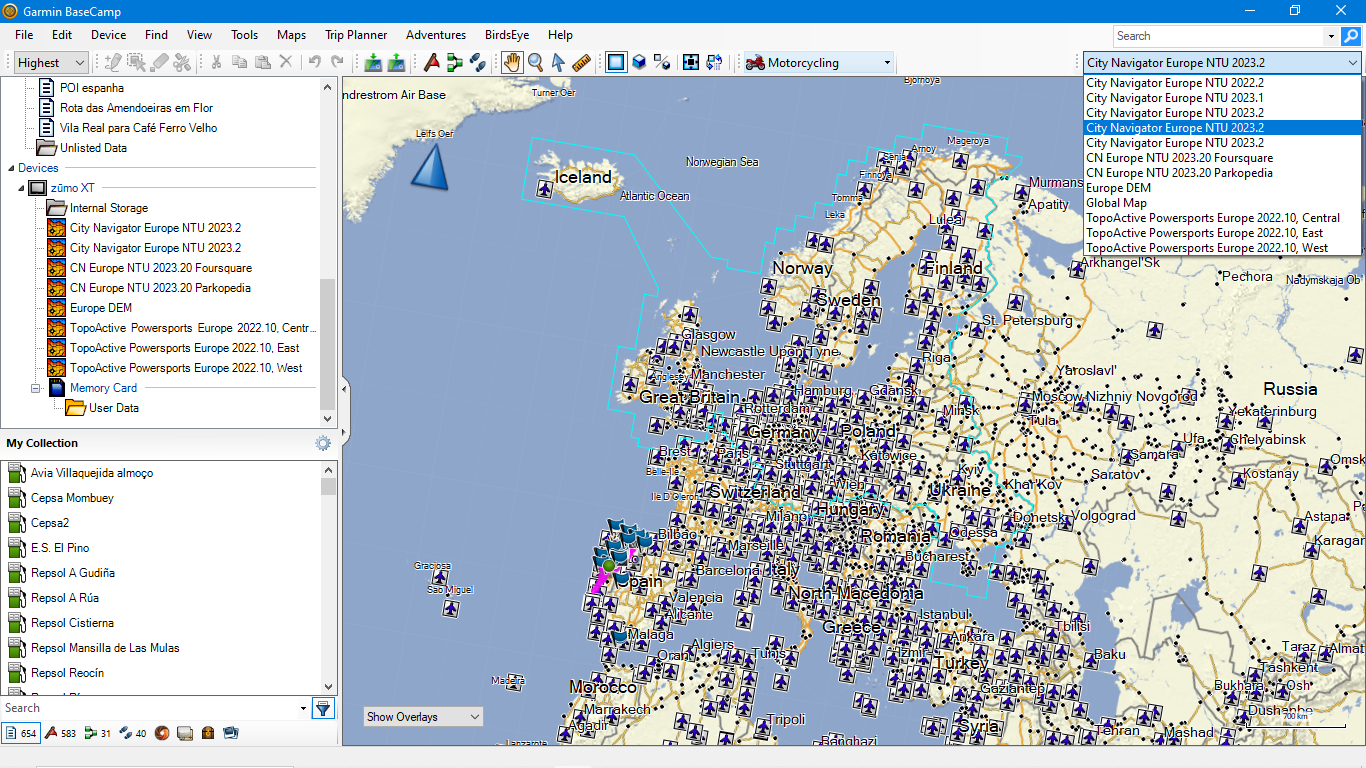Click the library tree vertical scrollbar
This screenshot has height=768, width=1366.
point(327,345)
